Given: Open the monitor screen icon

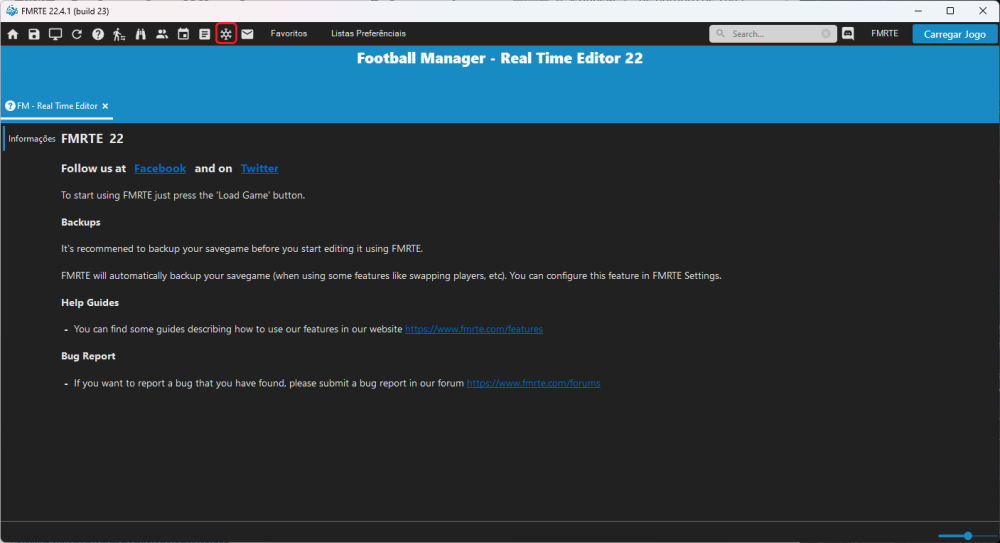Looking at the screenshot, I should [55, 34].
